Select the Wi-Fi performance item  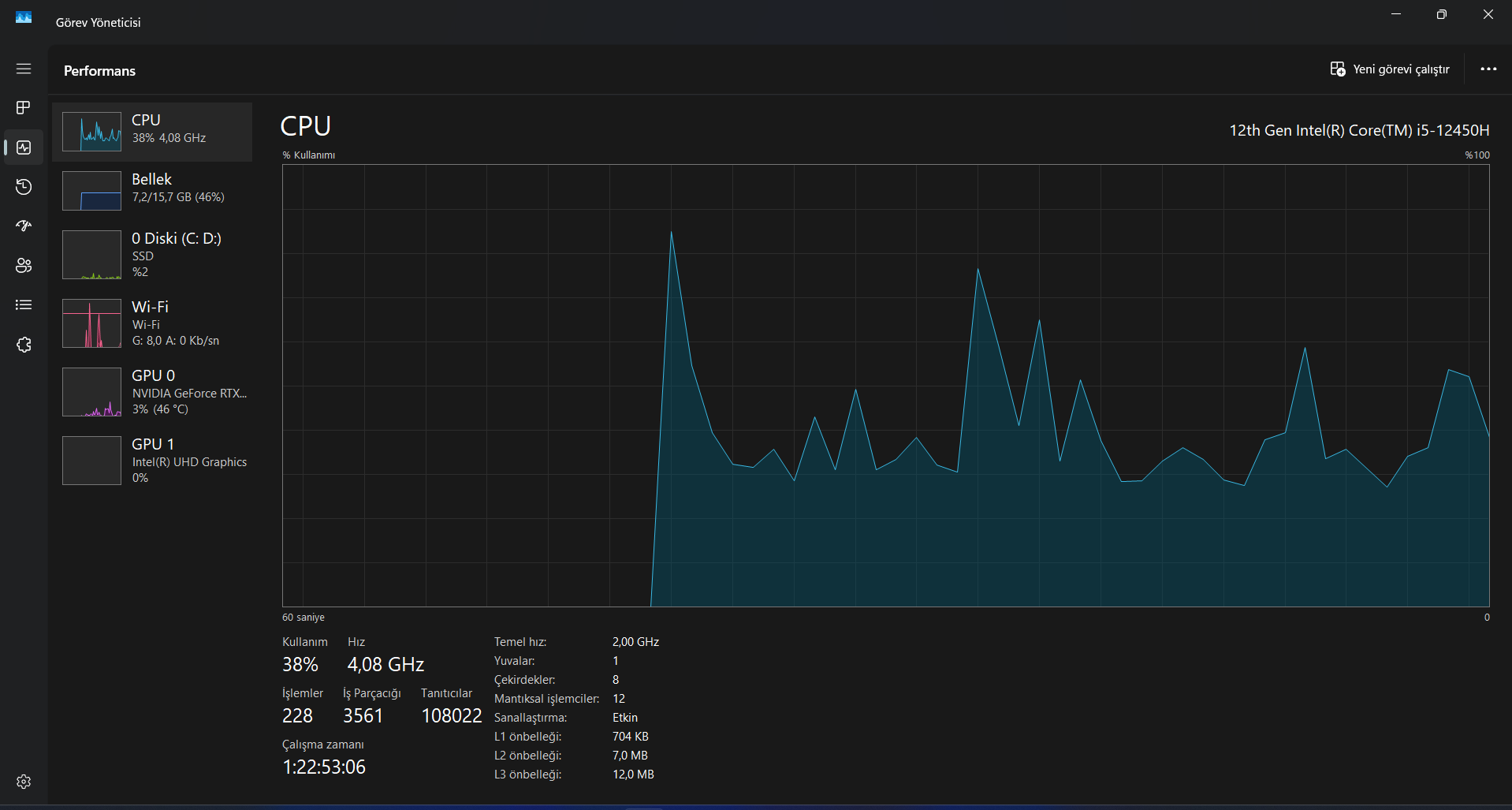(152, 323)
